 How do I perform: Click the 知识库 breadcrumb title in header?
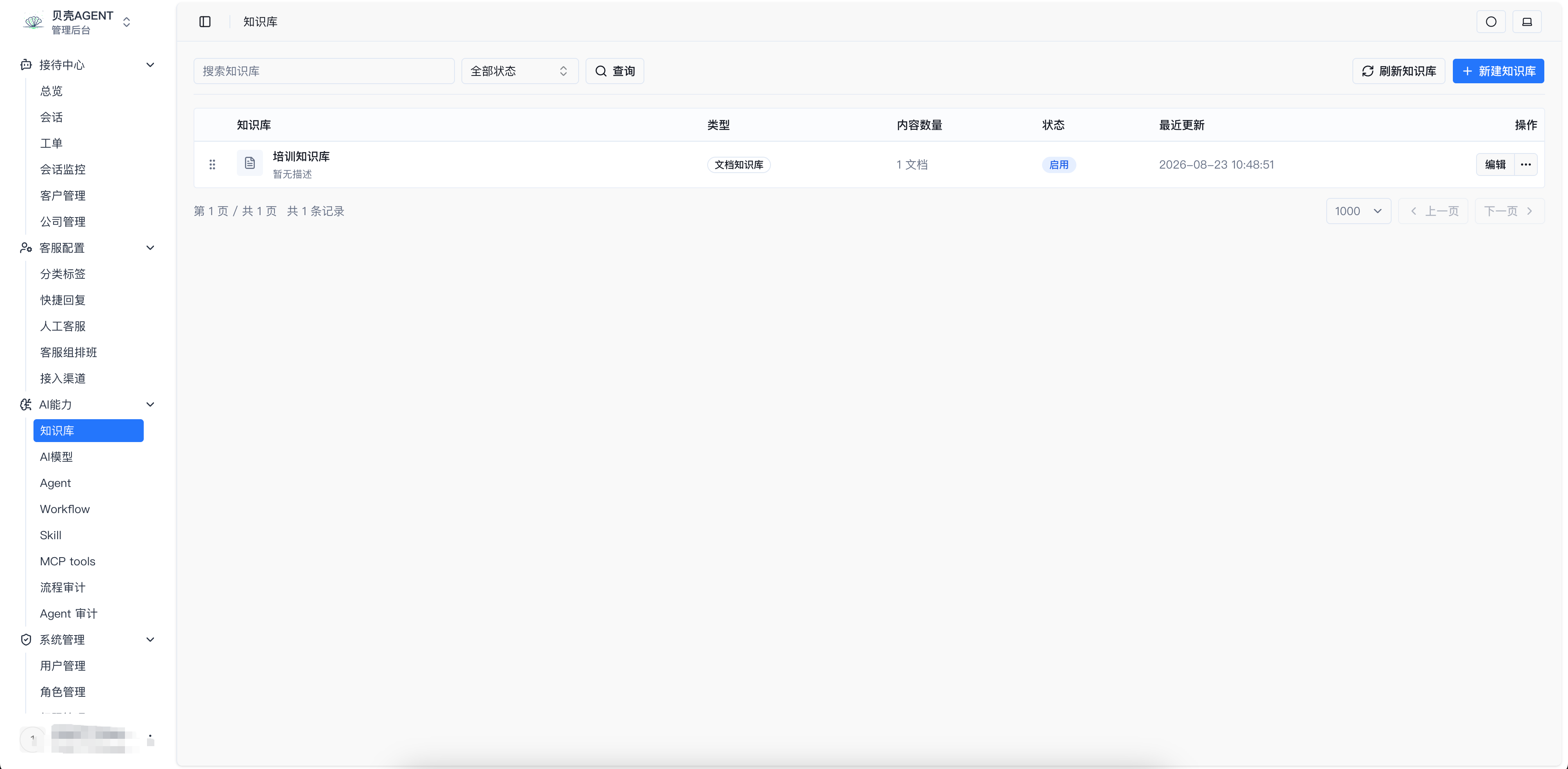[260, 22]
